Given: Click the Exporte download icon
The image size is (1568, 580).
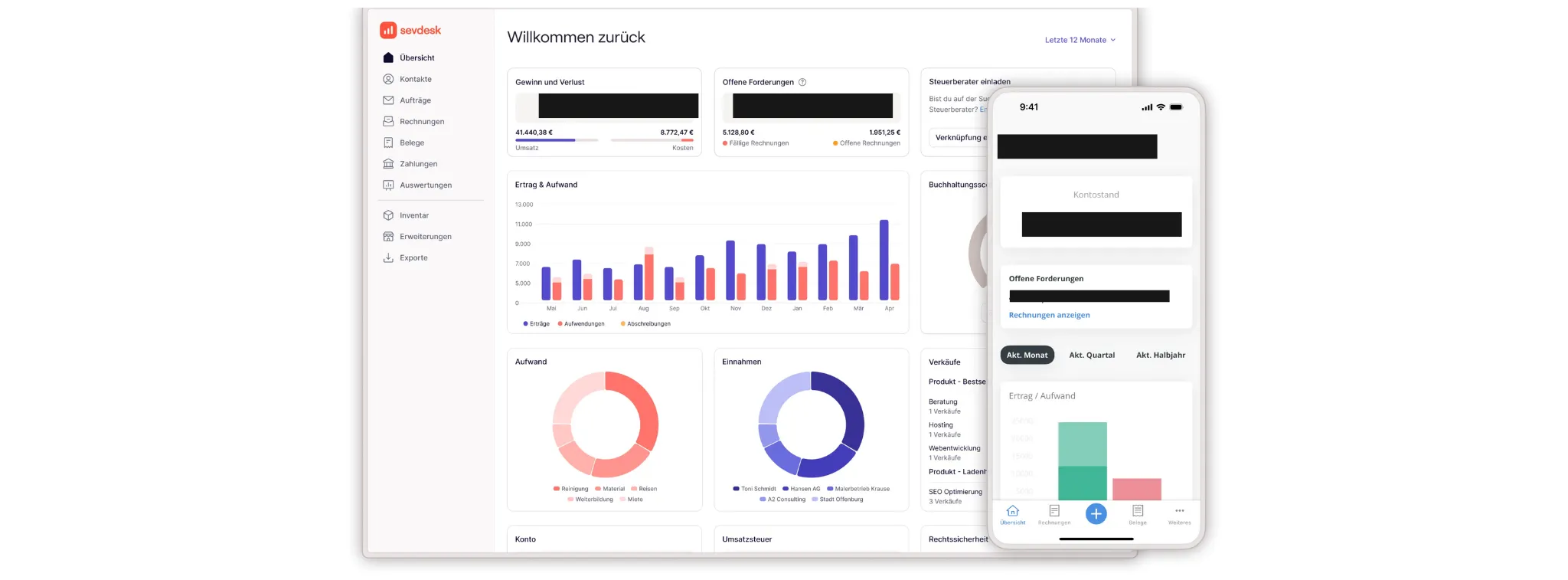Looking at the screenshot, I should coord(388,258).
